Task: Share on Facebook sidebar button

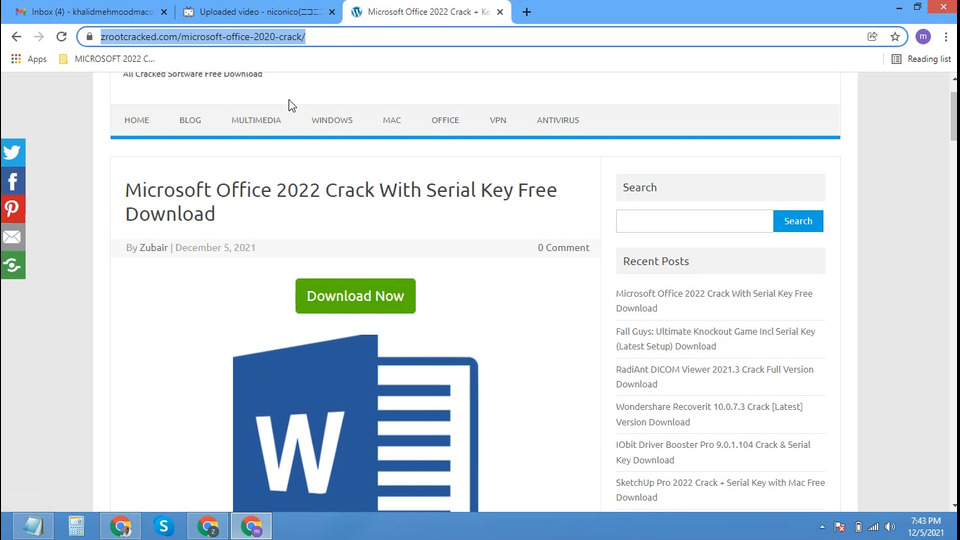Action: [x=12, y=181]
